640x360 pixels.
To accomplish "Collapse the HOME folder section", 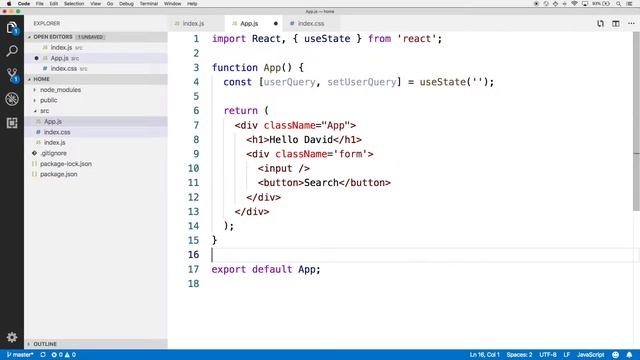I will point(41,79).
